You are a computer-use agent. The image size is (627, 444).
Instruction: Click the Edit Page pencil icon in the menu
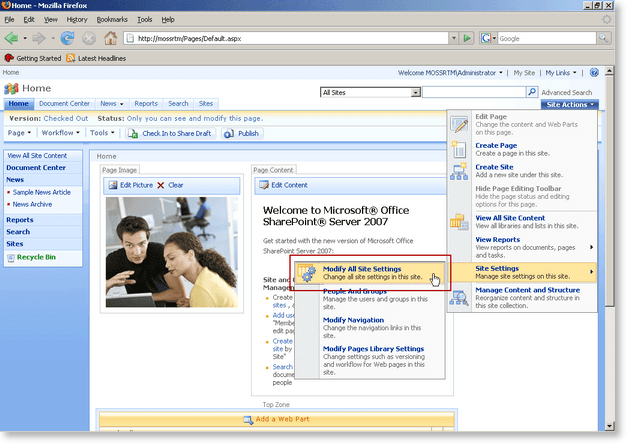pyautogui.click(x=459, y=124)
